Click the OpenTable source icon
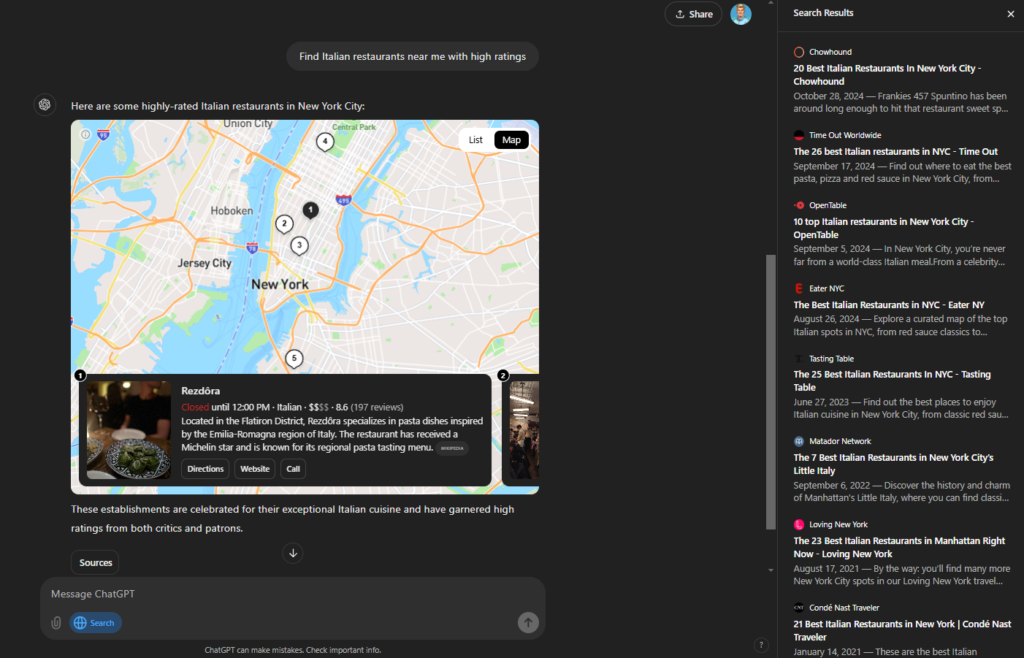The height and width of the screenshot is (658, 1024). pos(799,205)
